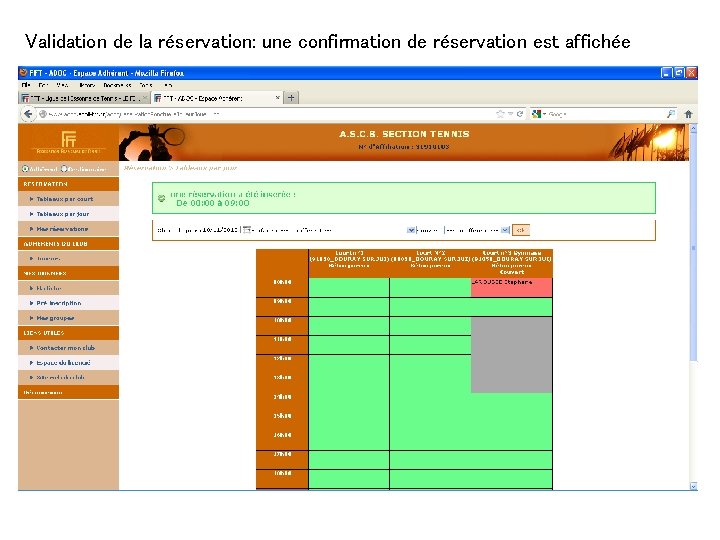The width and height of the screenshot is (720, 540).
Task: Close the Espace Adhérent tab
Action: coord(277,98)
